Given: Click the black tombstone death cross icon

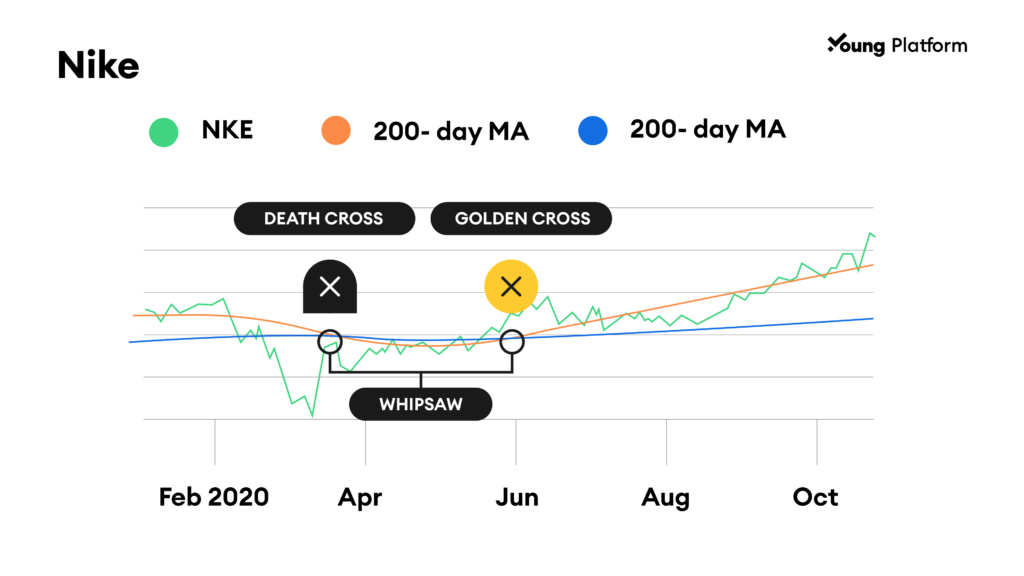Looking at the screenshot, I should [330, 287].
